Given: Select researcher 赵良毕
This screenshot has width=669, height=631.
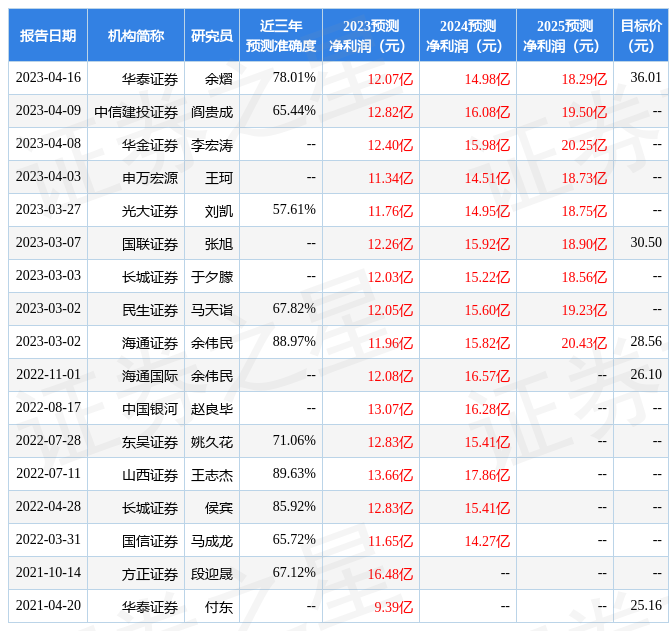Looking at the screenshot, I should (212, 409).
